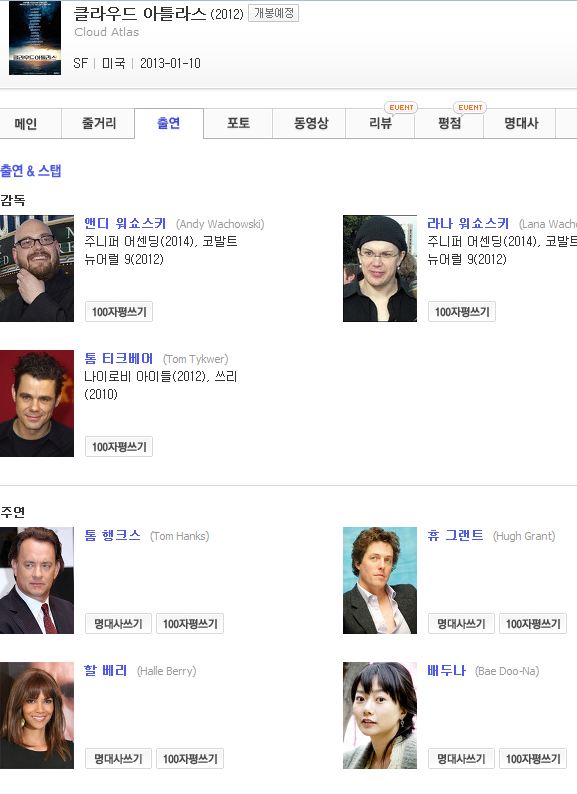The image size is (577, 794).
Task: Click 100자평쓰기 for Hugh Grant
Action: [533, 624]
